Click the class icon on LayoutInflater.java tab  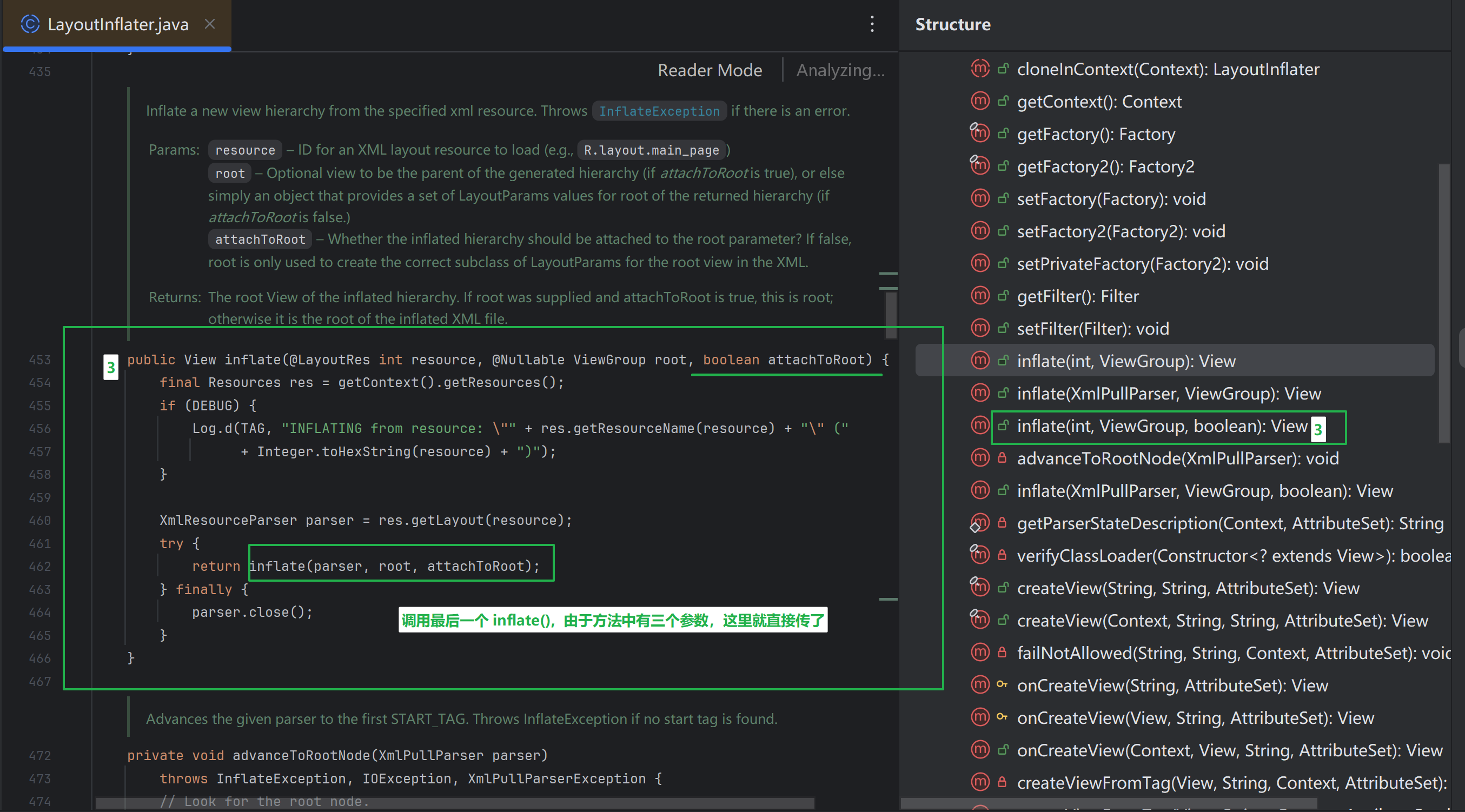point(29,24)
